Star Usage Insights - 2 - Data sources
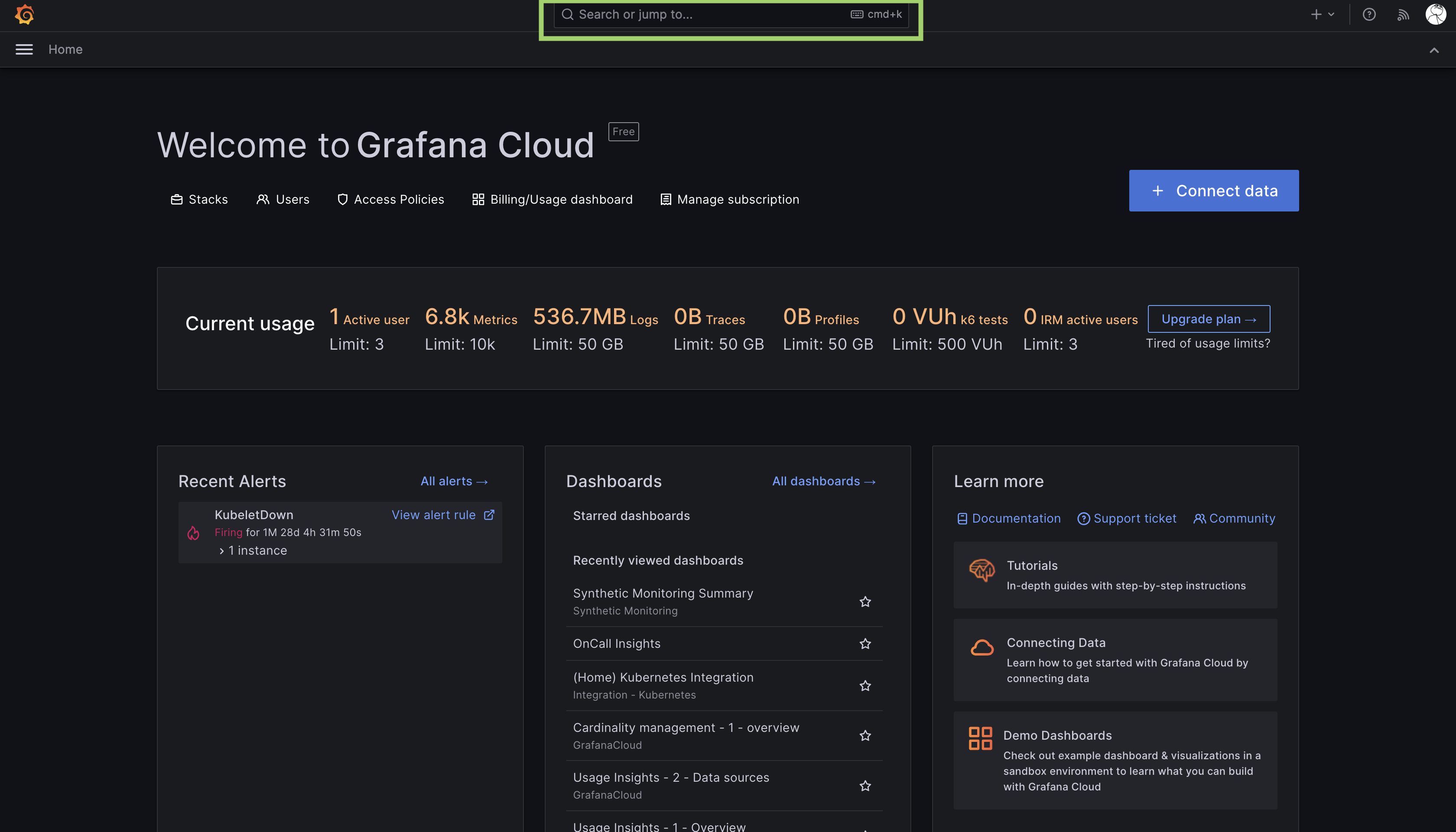The width and height of the screenshot is (1456, 832). click(865, 786)
